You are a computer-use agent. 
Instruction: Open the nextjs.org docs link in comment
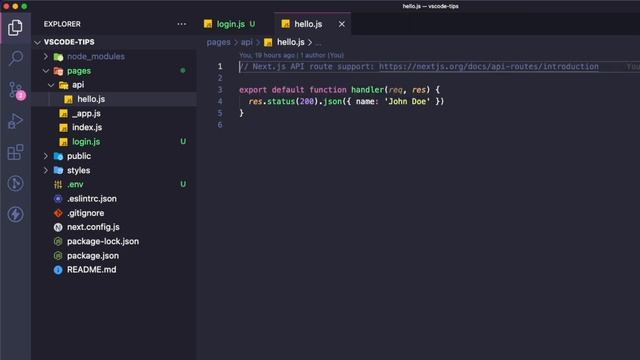(489, 67)
